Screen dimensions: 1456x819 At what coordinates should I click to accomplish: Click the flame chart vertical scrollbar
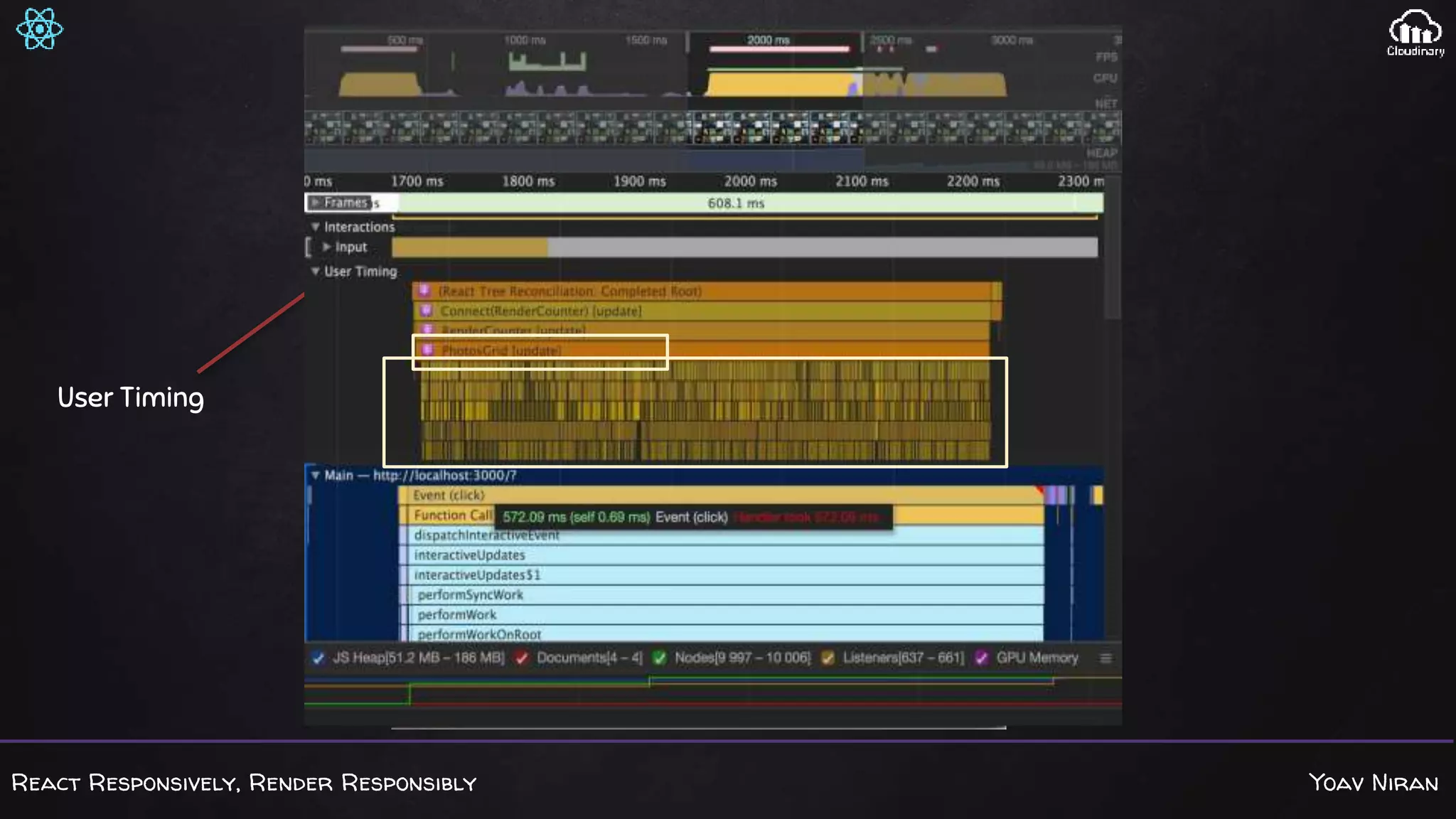pyautogui.click(x=1113, y=249)
